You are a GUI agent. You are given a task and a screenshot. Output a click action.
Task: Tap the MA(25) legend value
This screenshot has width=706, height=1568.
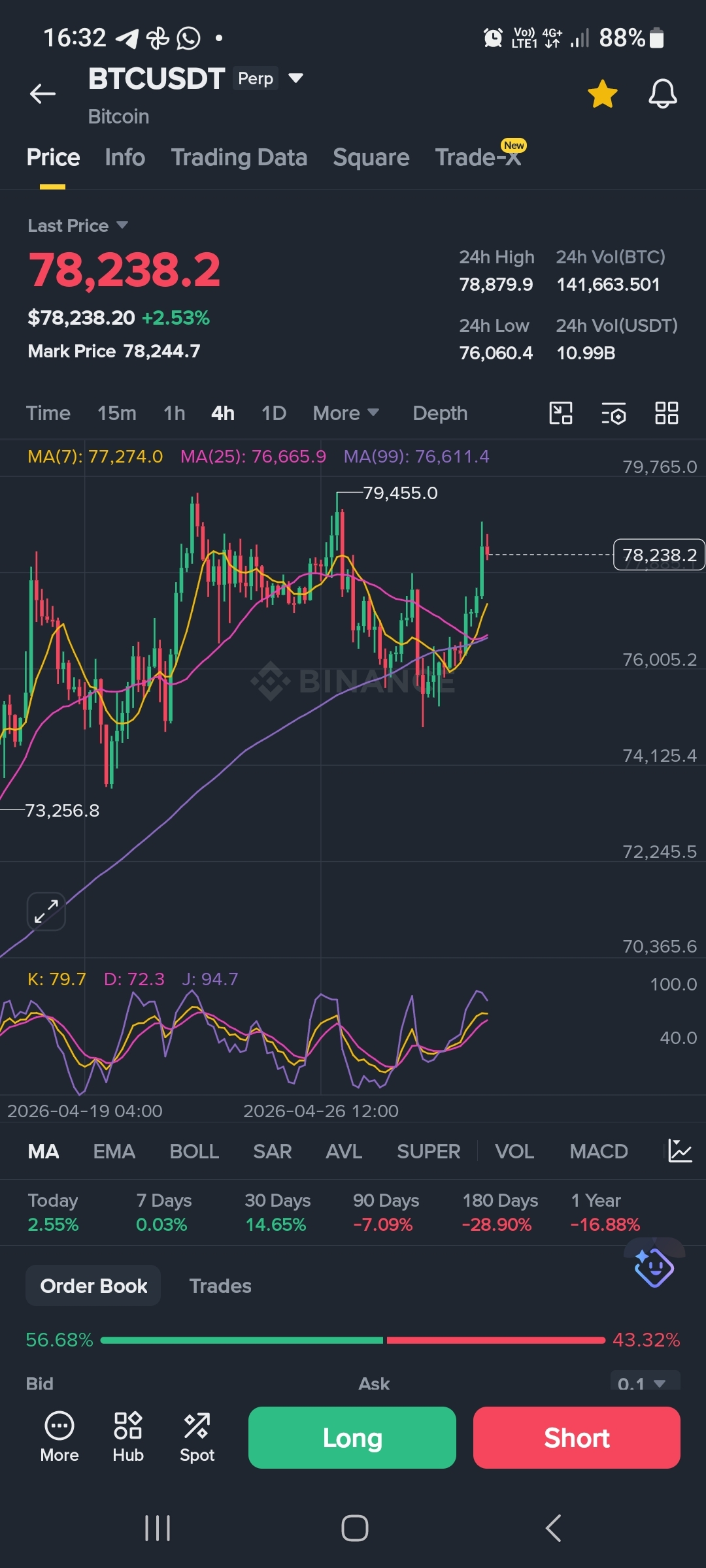[x=253, y=456]
